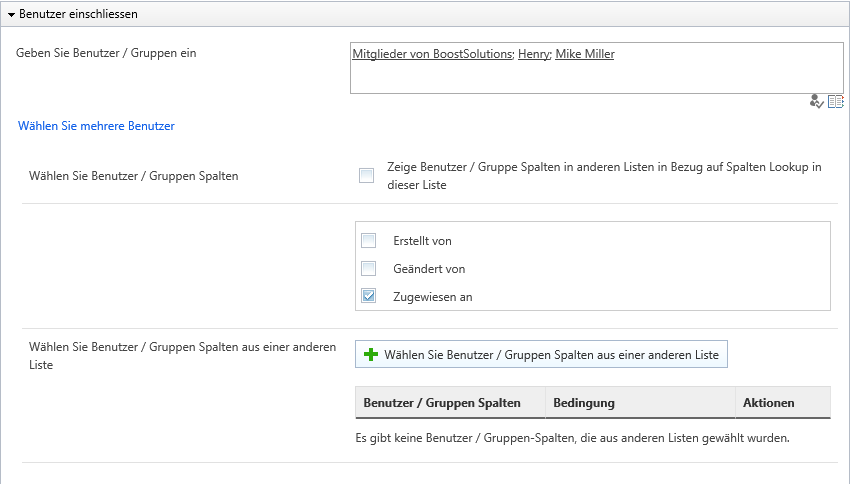
Task: Click empty area of people picker field
Action: [x=596, y=78]
